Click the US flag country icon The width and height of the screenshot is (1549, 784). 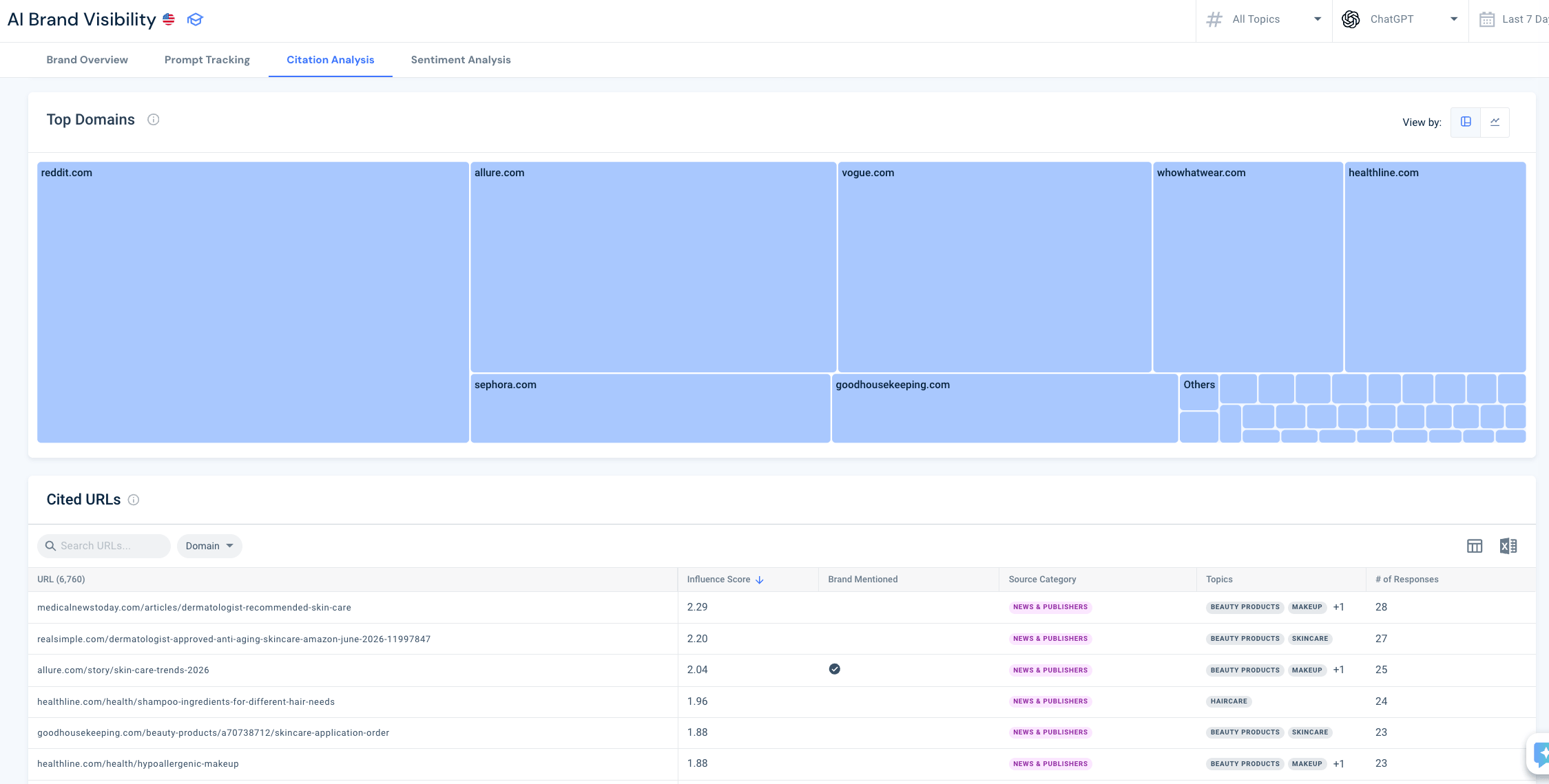(169, 19)
